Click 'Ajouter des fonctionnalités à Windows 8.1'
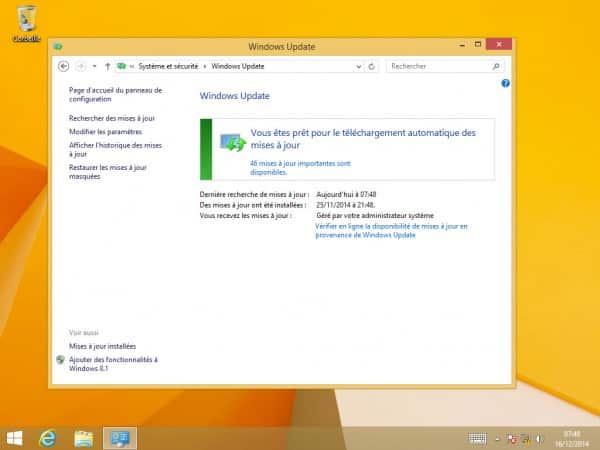 113,363
